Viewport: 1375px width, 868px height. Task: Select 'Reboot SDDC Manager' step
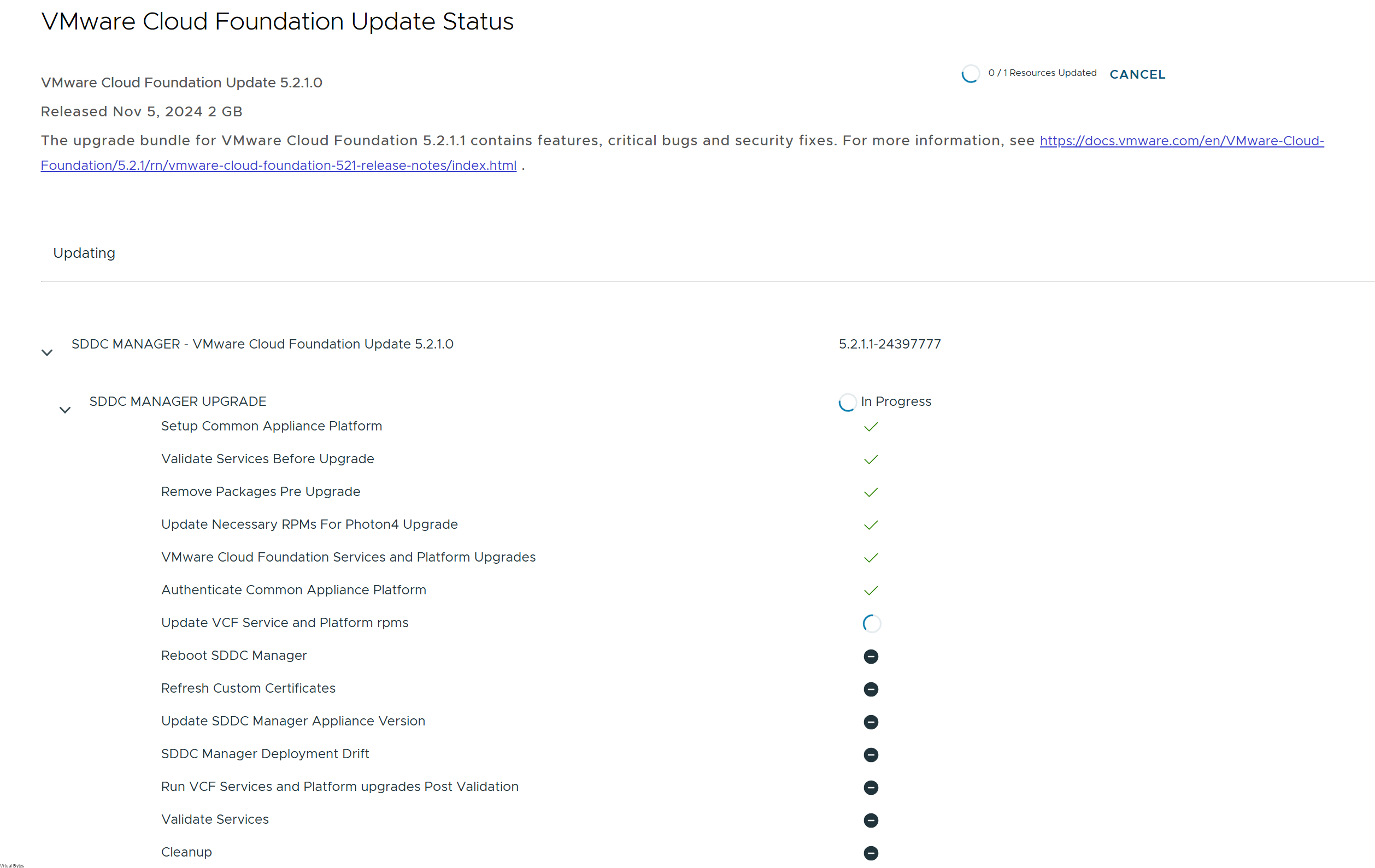[x=233, y=655]
